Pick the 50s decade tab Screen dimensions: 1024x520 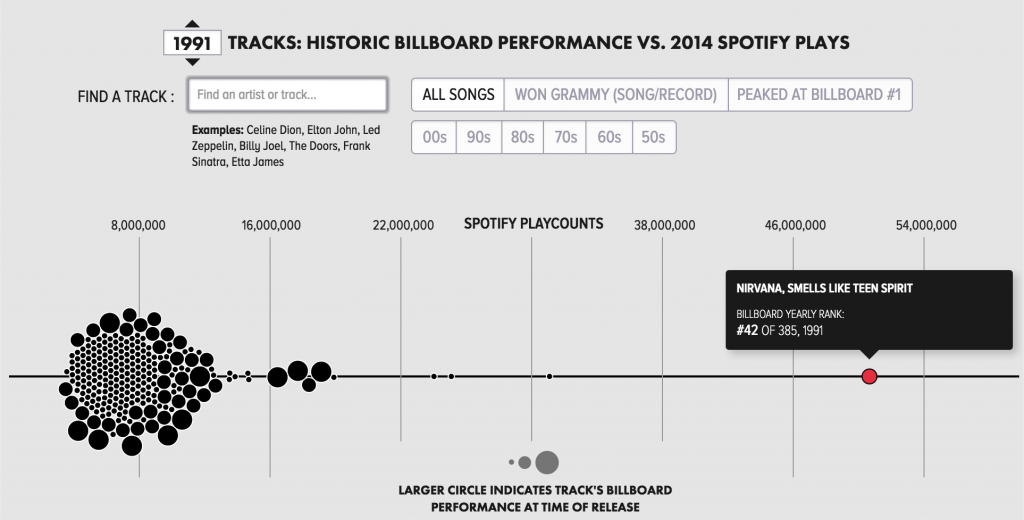[x=653, y=138]
